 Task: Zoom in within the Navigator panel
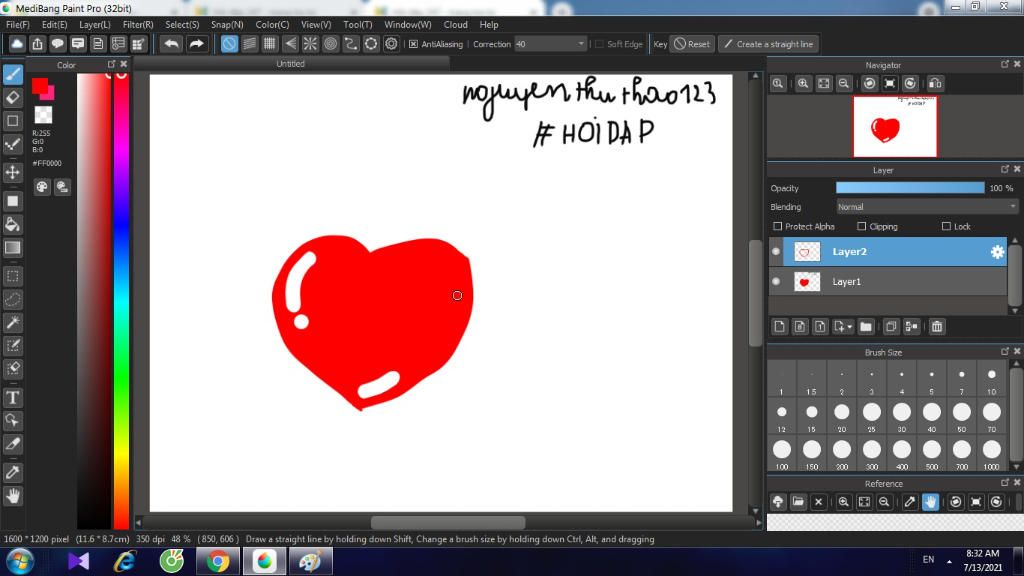803,84
